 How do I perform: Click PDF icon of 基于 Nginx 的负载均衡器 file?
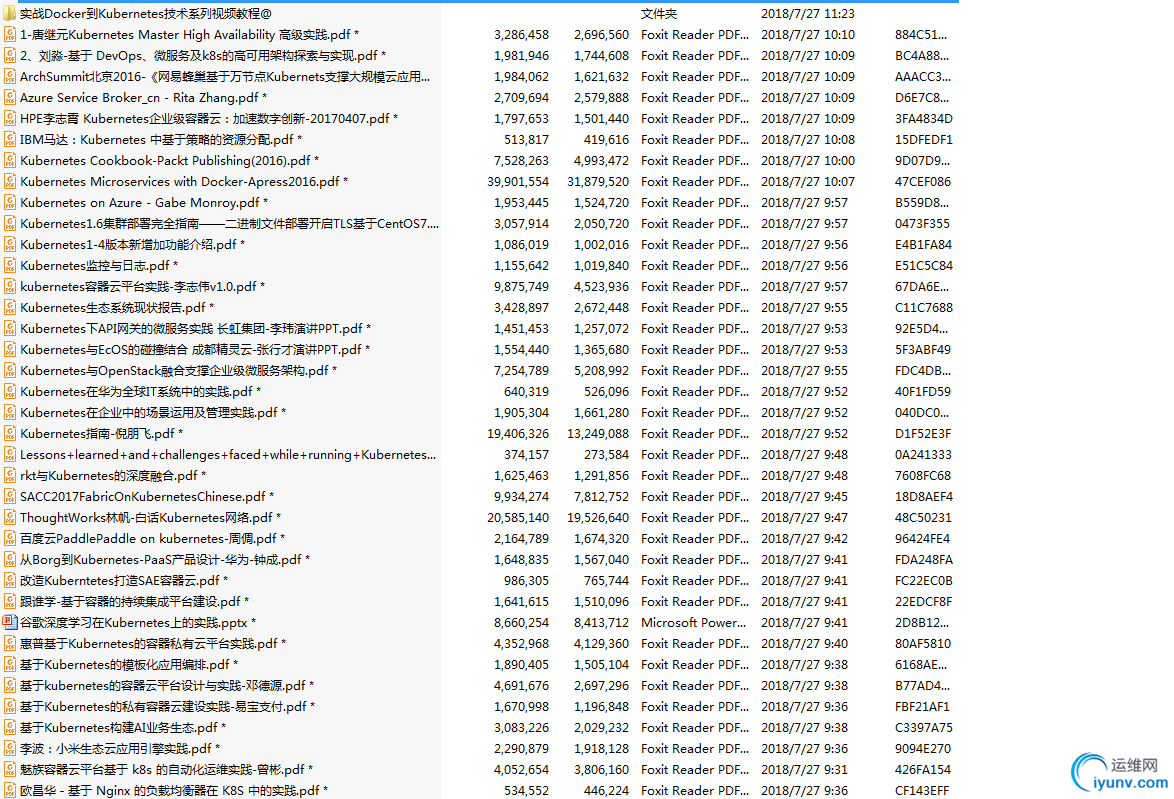(x=10, y=790)
